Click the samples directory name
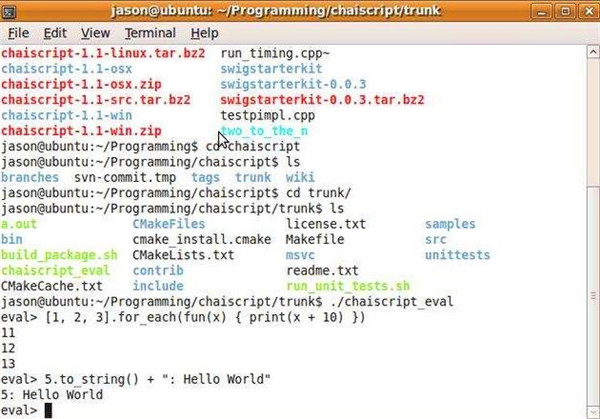Viewport: 600px width, 419px height. pyautogui.click(x=450, y=224)
